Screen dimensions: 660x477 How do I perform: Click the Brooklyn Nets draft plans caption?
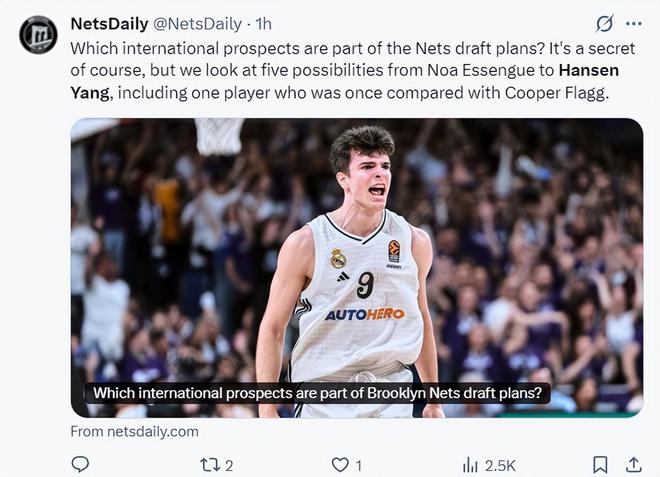316,393
